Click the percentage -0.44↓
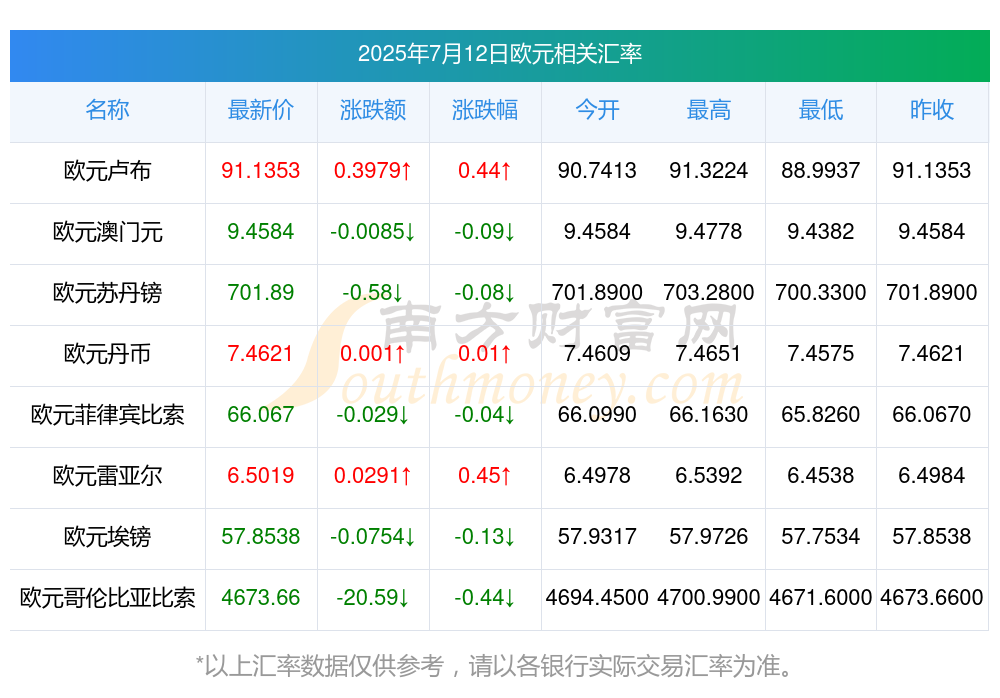 point(485,598)
